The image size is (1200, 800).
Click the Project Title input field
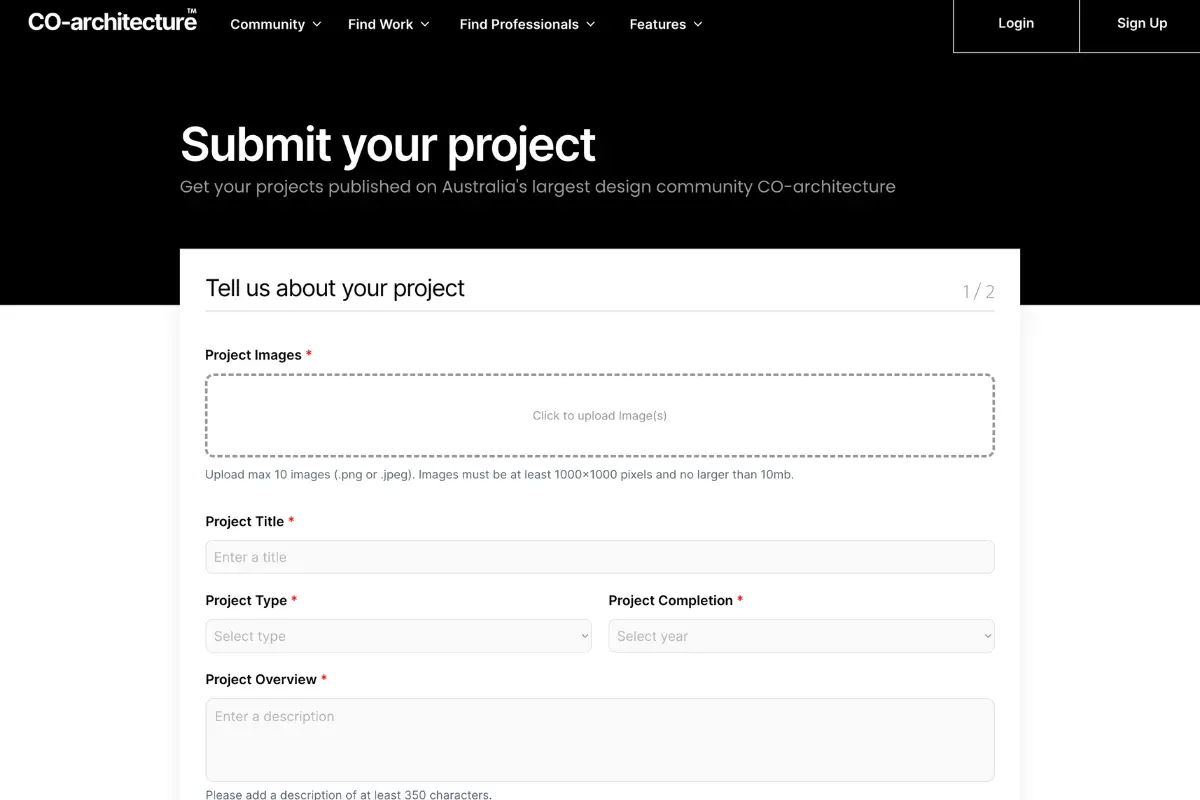pos(599,557)
